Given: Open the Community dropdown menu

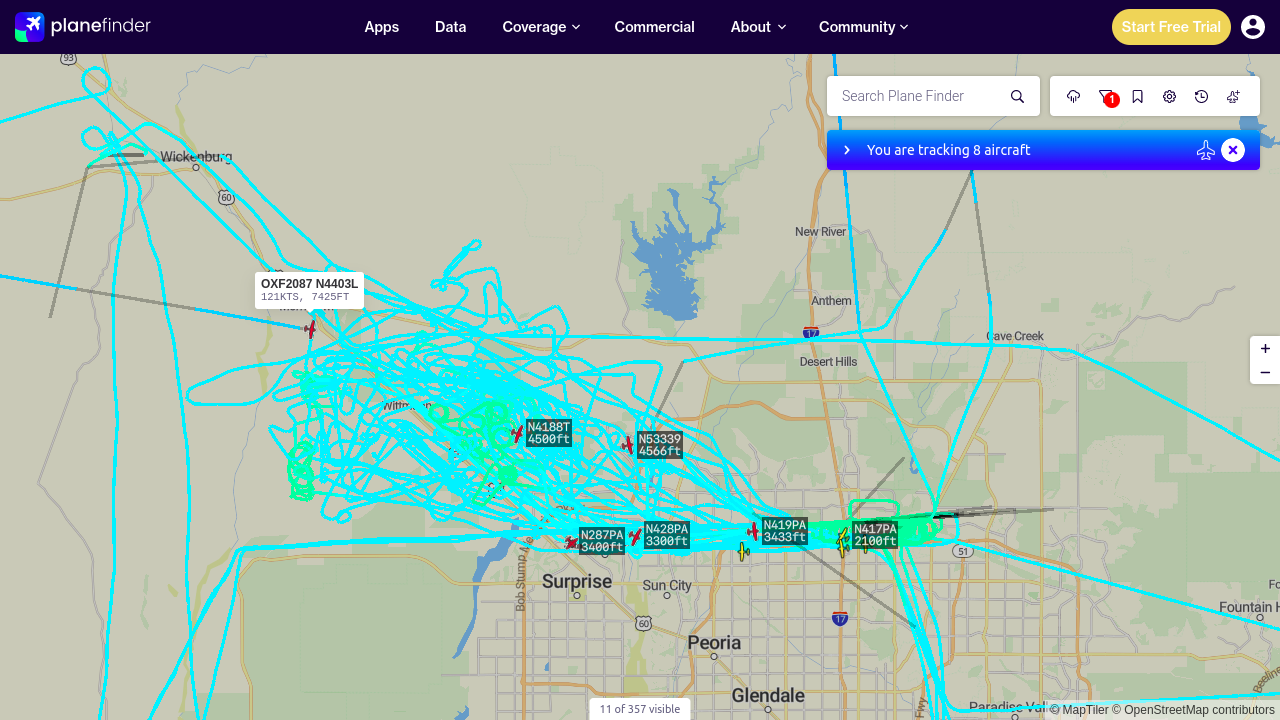Looking at the screenshot, I should (x=864, y=27).
